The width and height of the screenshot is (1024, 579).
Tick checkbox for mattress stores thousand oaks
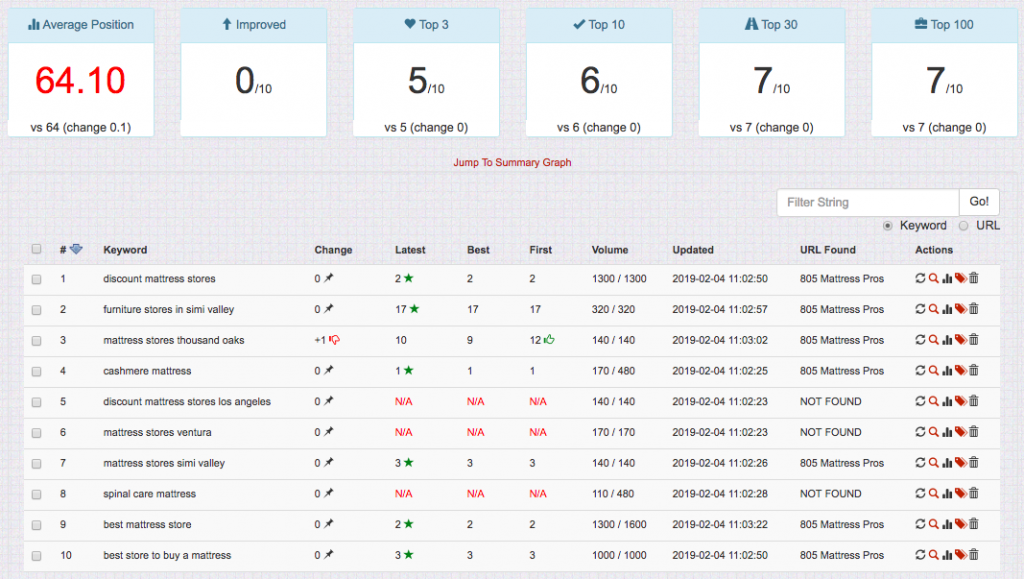coord(36,340)
